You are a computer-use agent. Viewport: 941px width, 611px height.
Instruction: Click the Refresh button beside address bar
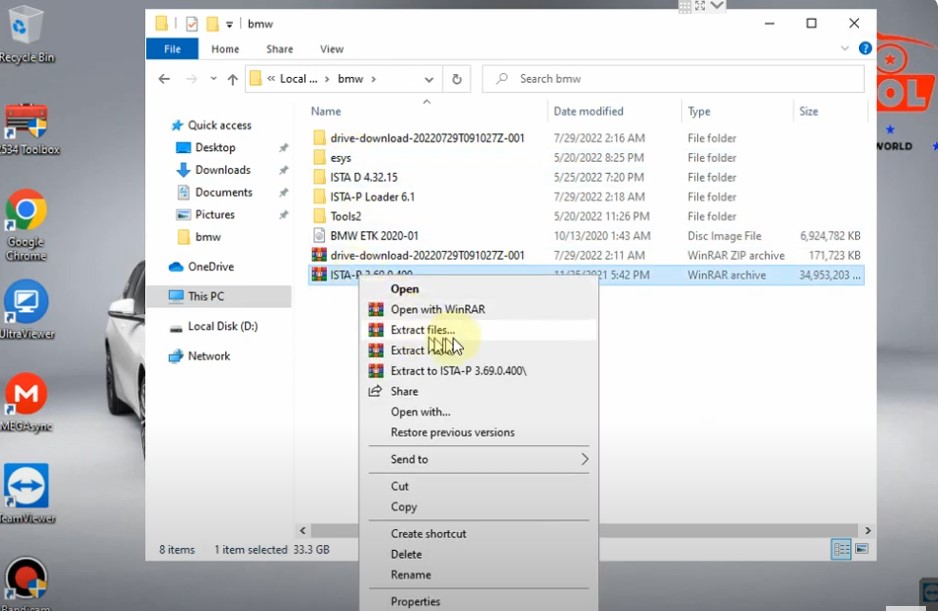(457, 79)
